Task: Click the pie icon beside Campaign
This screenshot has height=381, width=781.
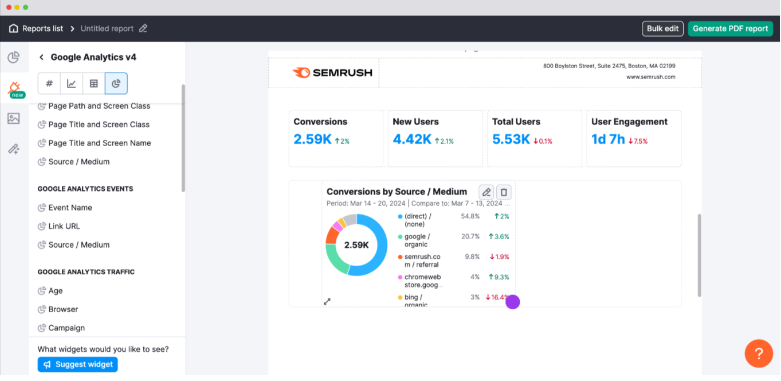Action: click(x=42, y=328)
